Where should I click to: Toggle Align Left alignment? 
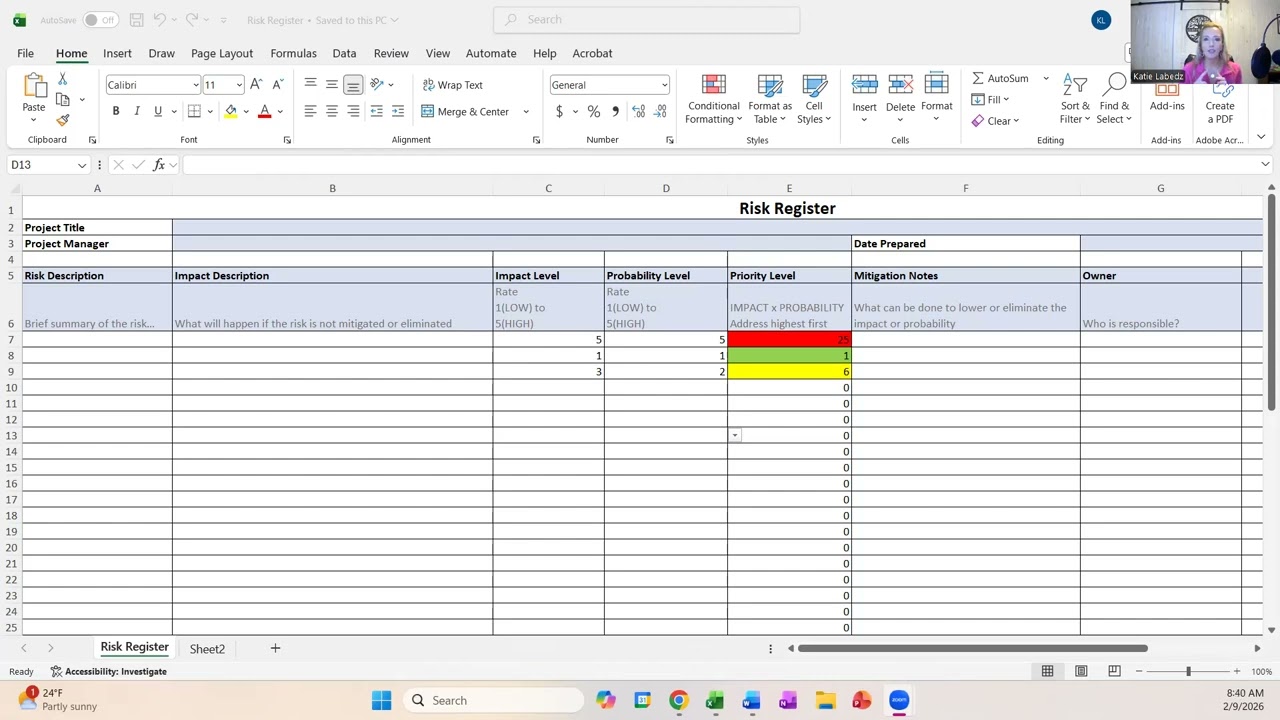pos(310,111)
